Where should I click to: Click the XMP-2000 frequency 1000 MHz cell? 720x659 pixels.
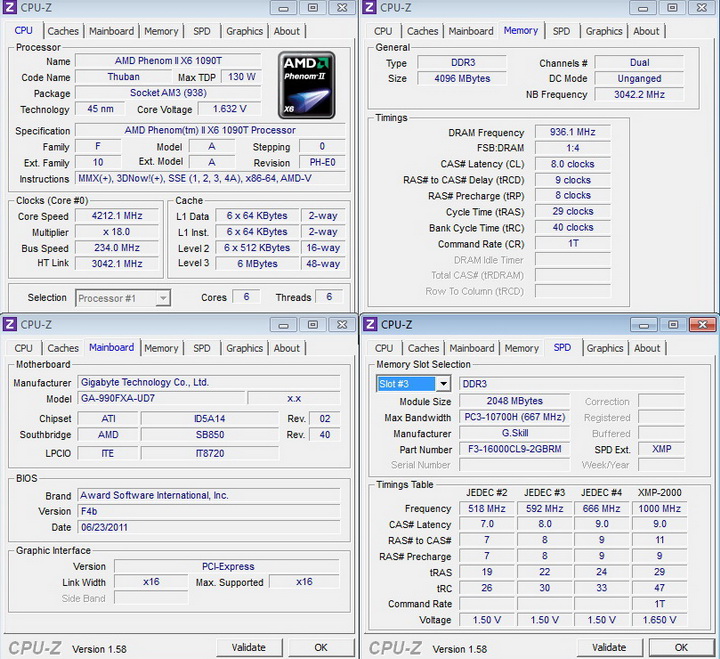(659, 508)
